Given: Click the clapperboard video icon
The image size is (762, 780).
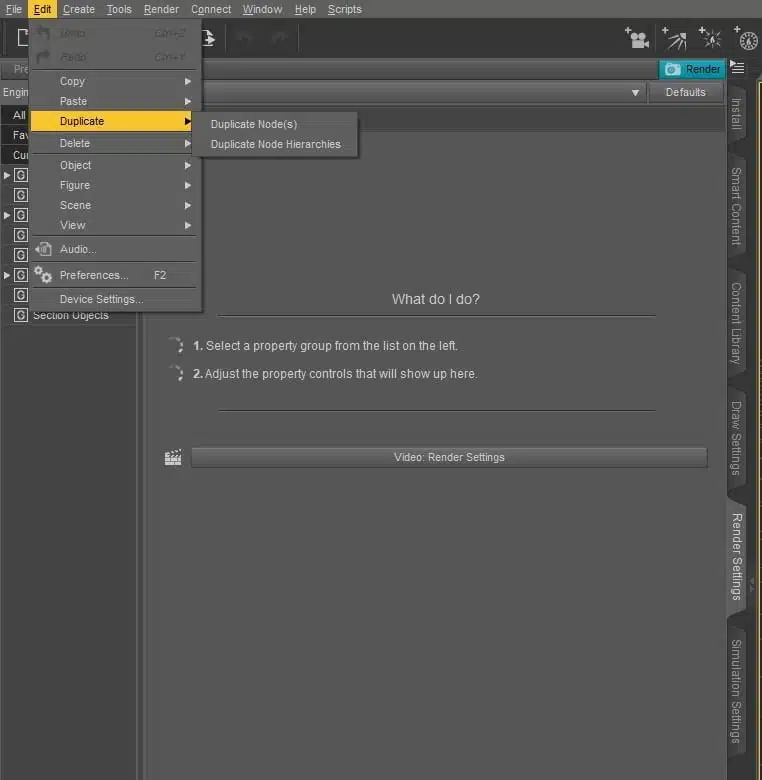Looking at the screenshot, I should [173, 457].
